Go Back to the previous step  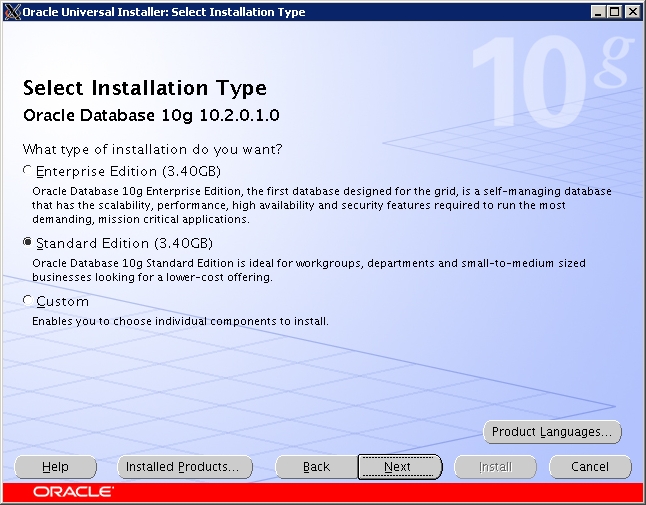pos(316,467)
